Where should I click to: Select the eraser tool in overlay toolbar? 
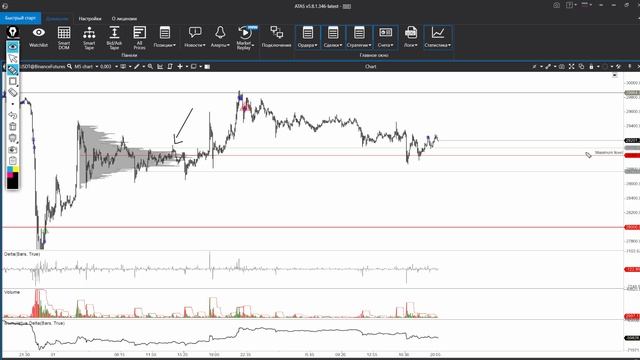coord(13,93)
